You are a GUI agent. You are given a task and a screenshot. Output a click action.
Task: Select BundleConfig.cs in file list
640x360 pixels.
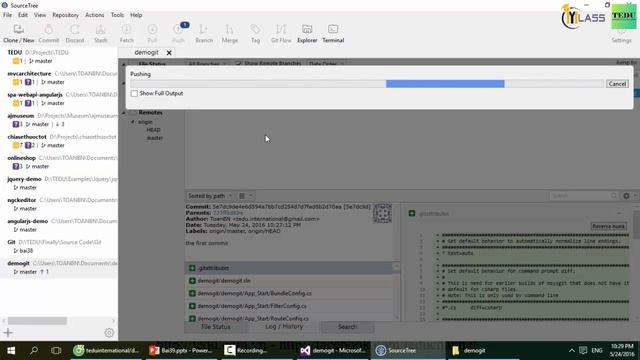point(289,293)
